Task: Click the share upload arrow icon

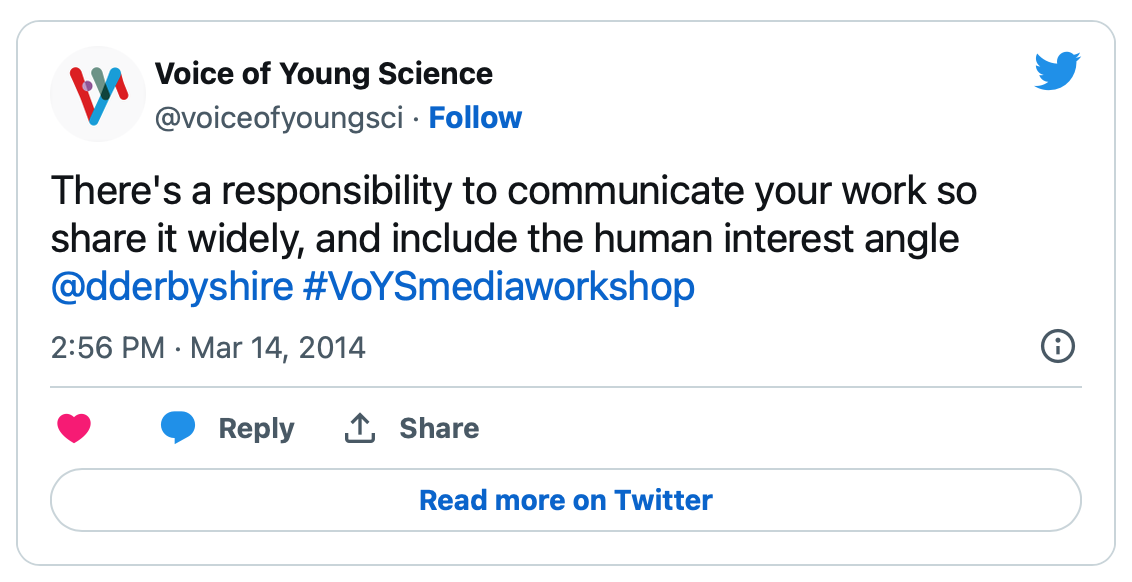Action: [360, 428]
